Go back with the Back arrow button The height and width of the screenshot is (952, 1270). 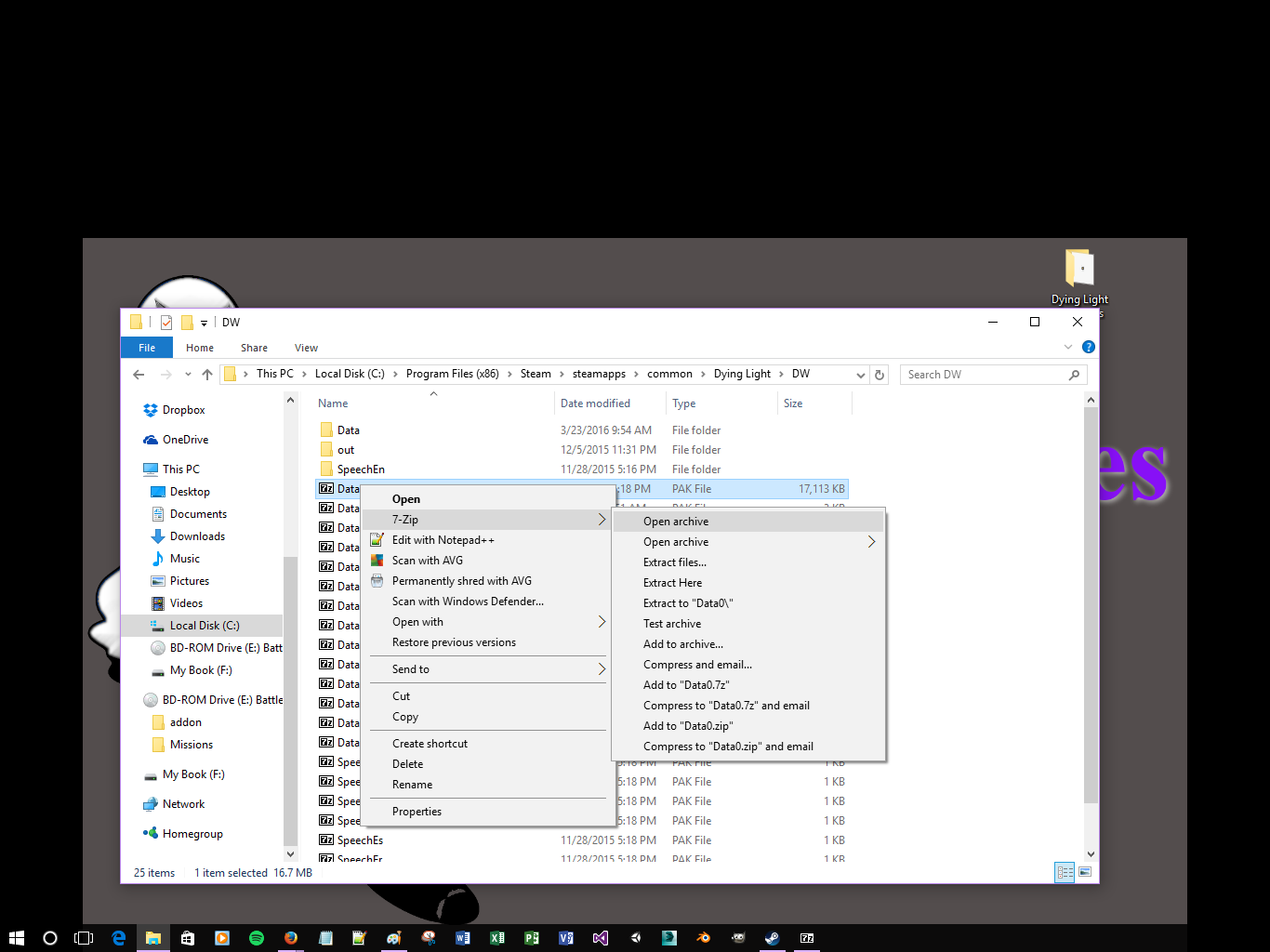(x=139, y=375)
